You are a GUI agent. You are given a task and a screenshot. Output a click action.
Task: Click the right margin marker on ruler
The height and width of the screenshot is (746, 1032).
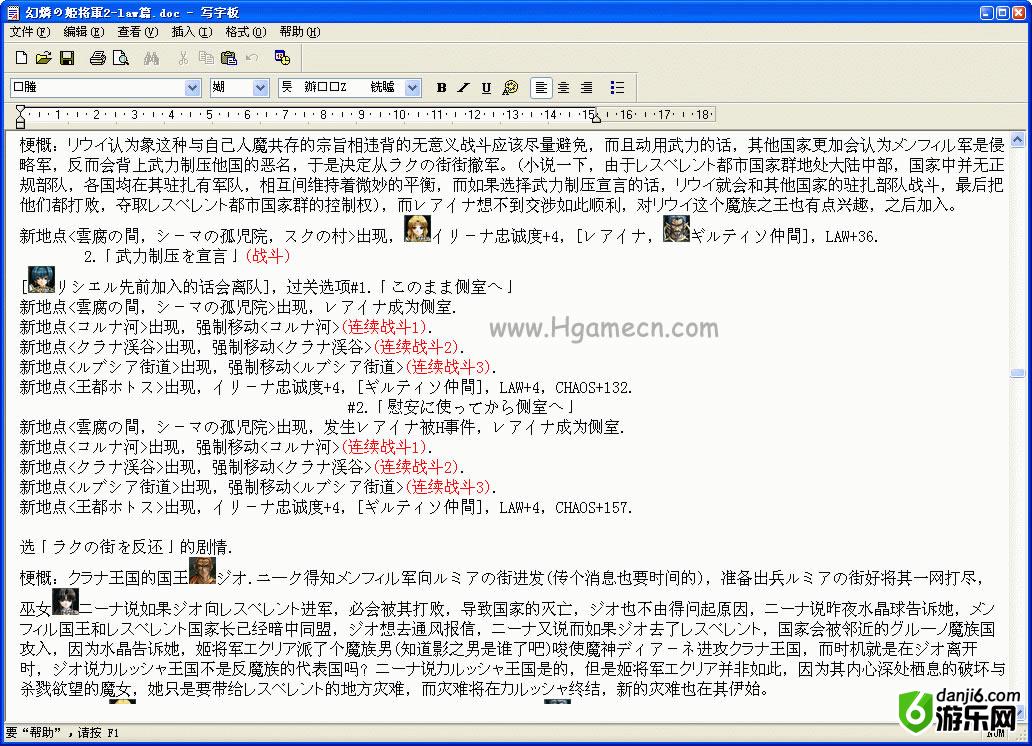pyautogui.click(x=596, y=118)
